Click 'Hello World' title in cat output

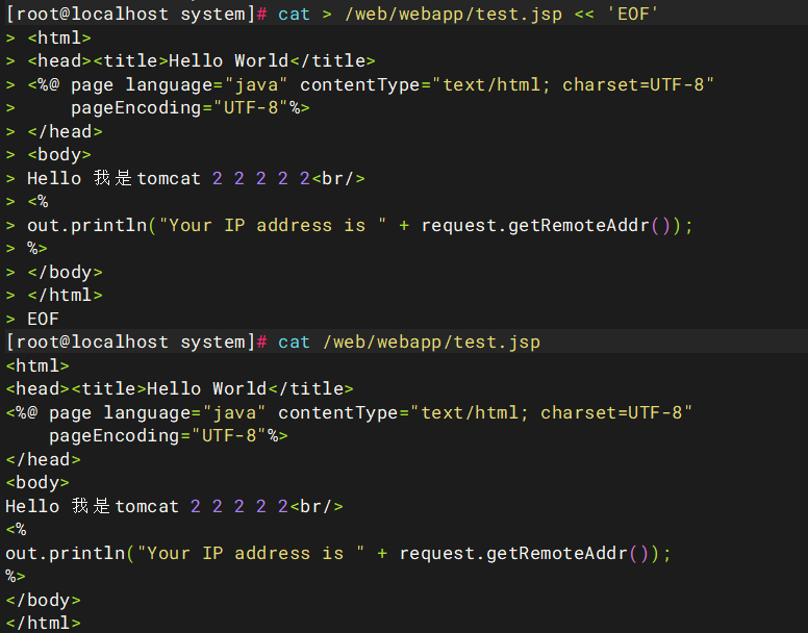[x=207, y=389]
